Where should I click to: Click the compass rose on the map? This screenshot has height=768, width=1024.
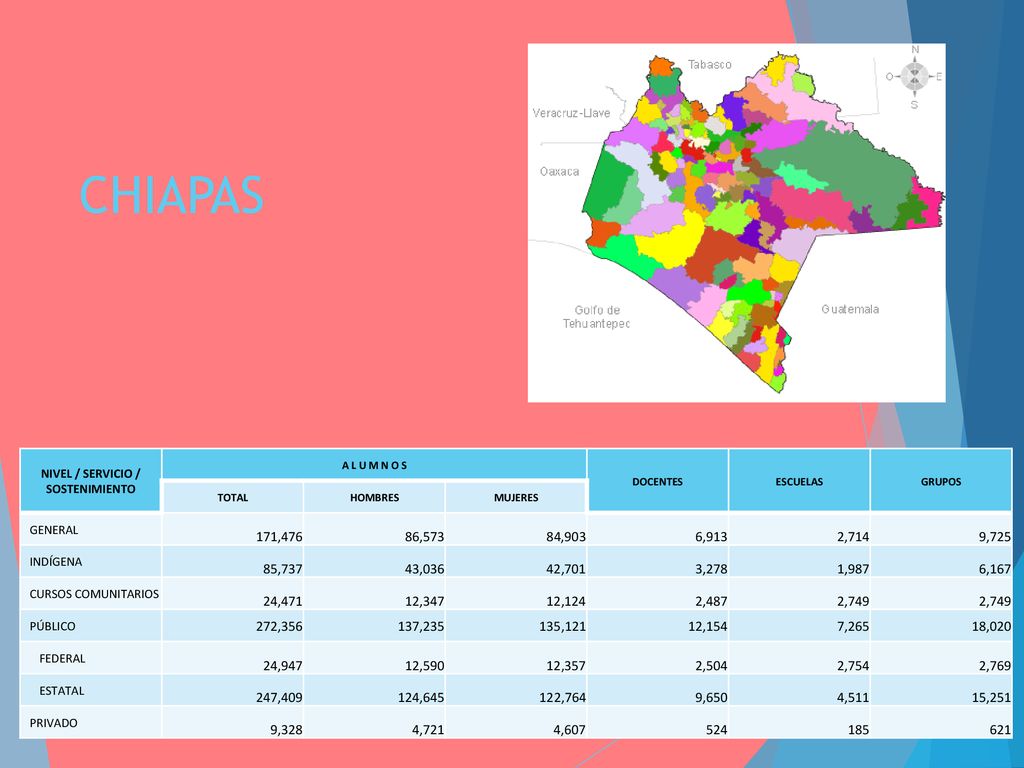[914, 76]
